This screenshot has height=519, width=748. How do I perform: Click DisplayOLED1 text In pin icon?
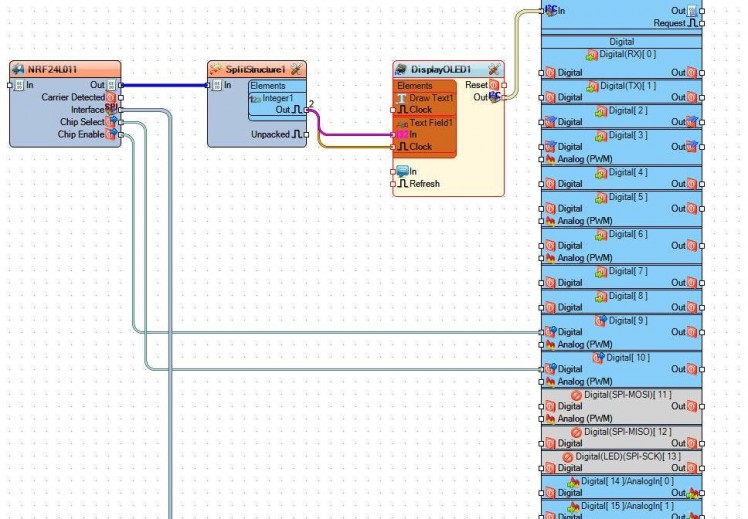(x=403, y=171)
